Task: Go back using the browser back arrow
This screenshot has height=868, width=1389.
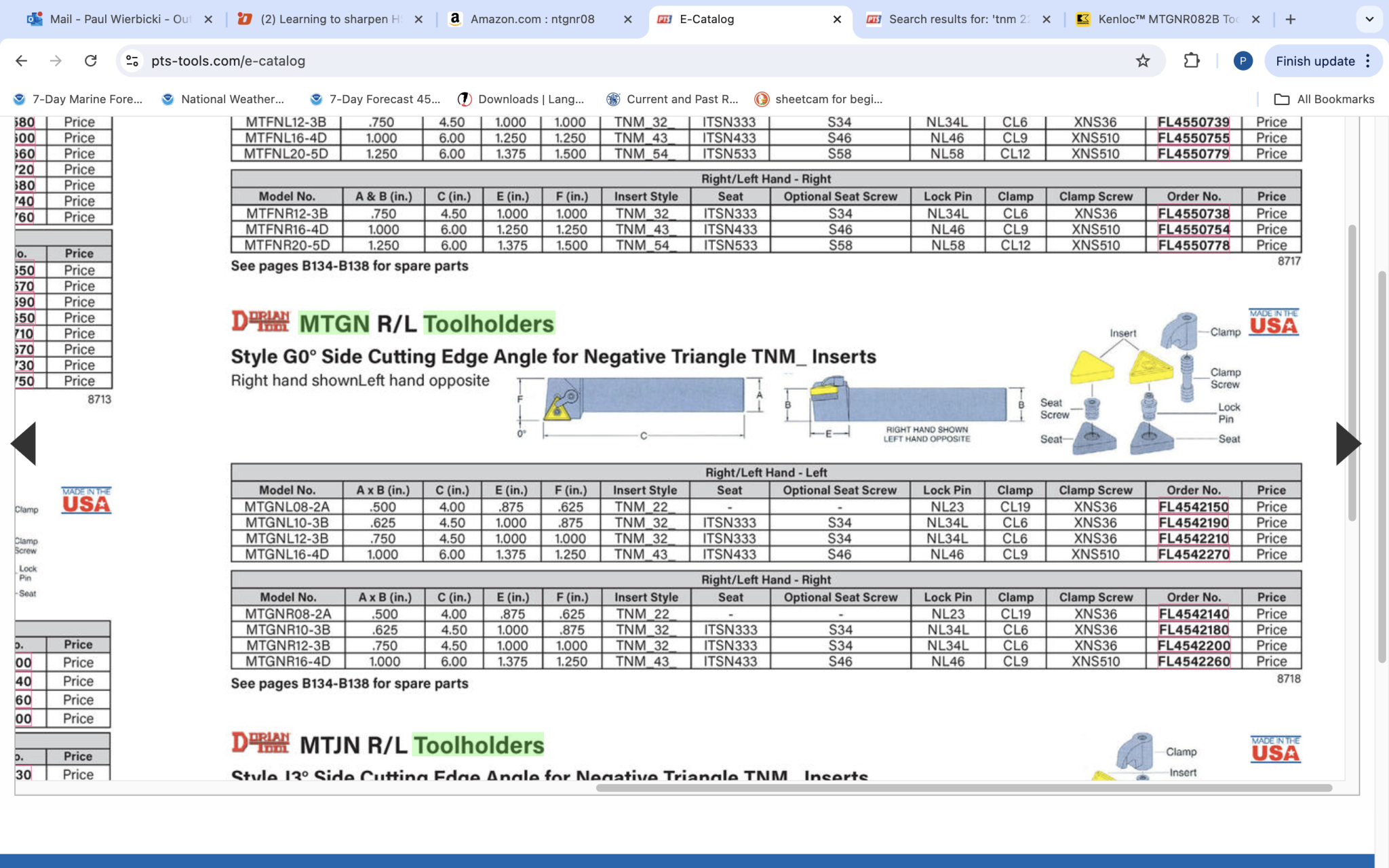Action: (22, 61)
